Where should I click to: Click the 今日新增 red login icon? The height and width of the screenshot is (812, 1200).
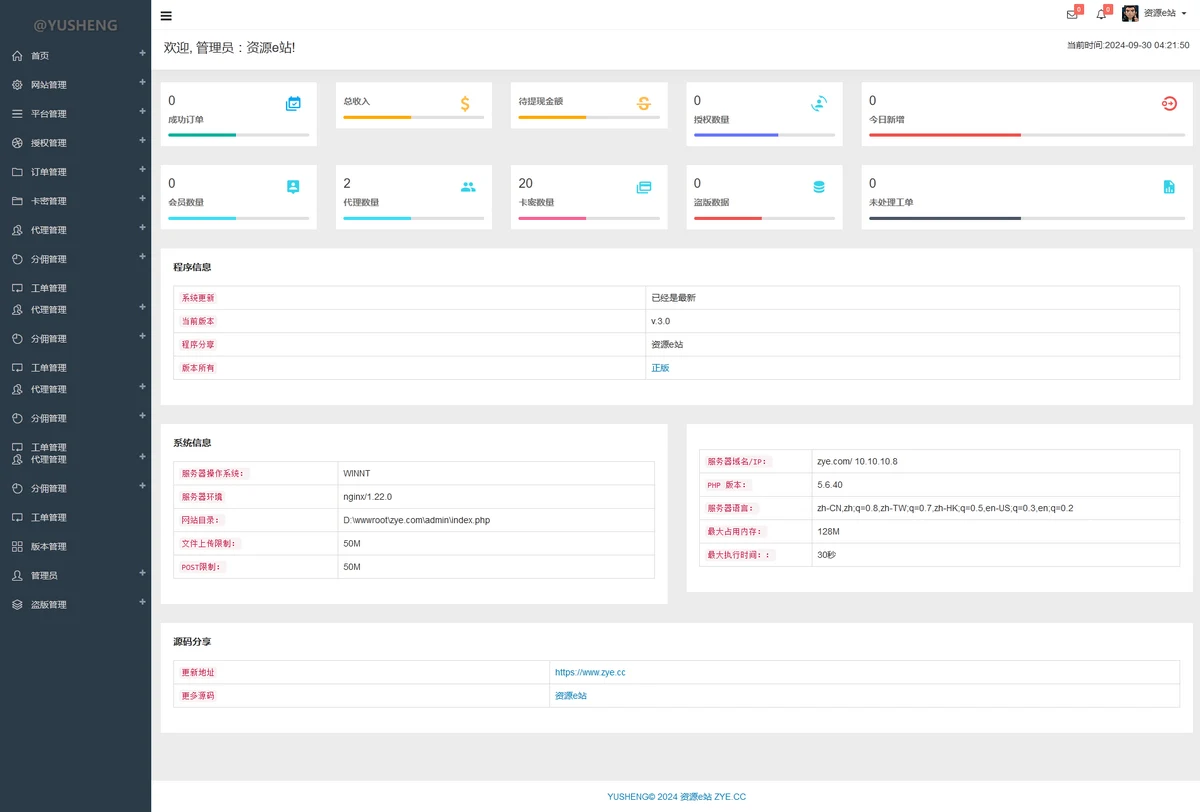point(1169,103)
